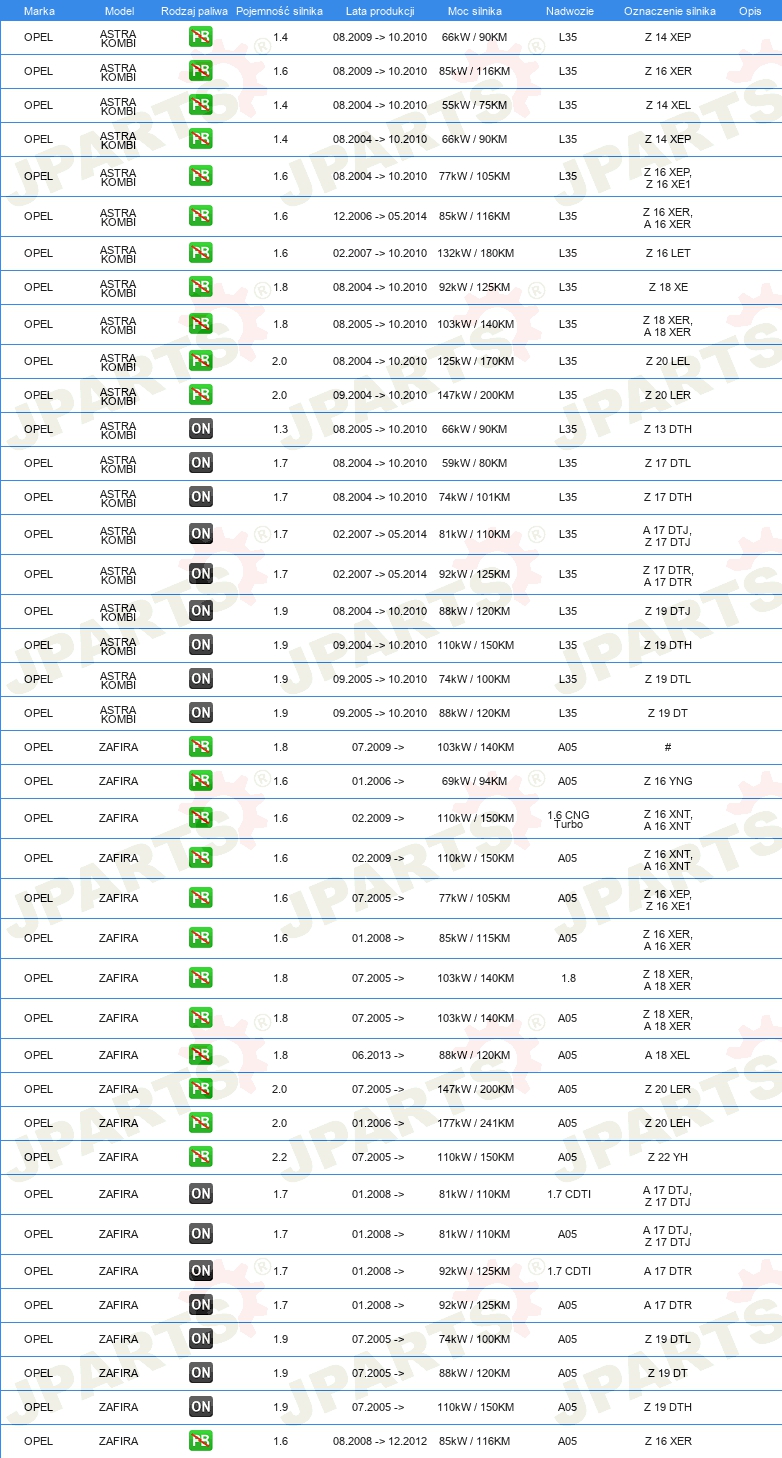
Task: Click the diesel ON icon in the Zafira Z 19 DT row
Action: point(201,1373)
